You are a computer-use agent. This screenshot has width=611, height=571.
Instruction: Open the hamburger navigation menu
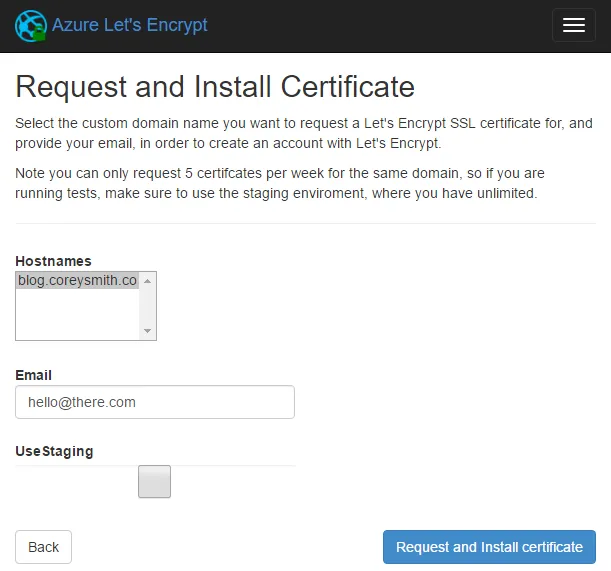[574, 25]
